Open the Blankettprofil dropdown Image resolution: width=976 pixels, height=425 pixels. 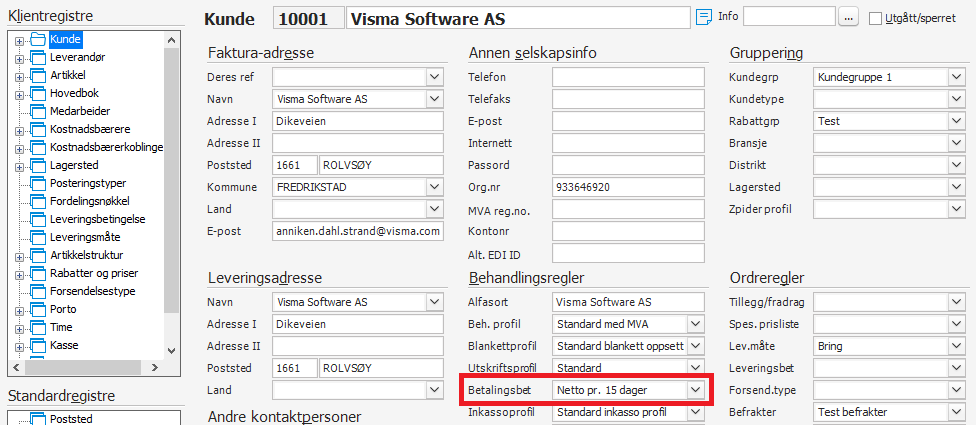coord(695,346)
